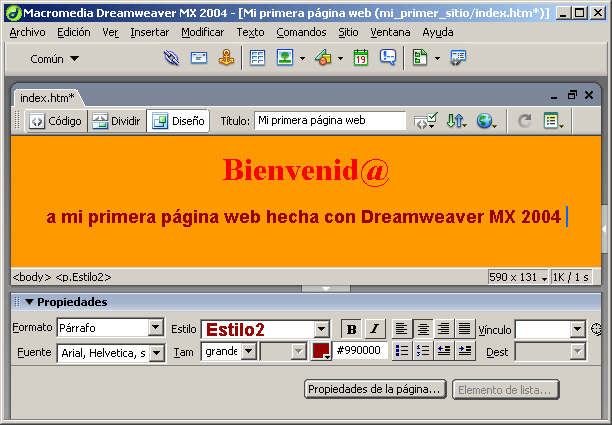Click the Hyperlink insert icon
612x425 pixels.
pyautogui.click(x=172, y=58)
